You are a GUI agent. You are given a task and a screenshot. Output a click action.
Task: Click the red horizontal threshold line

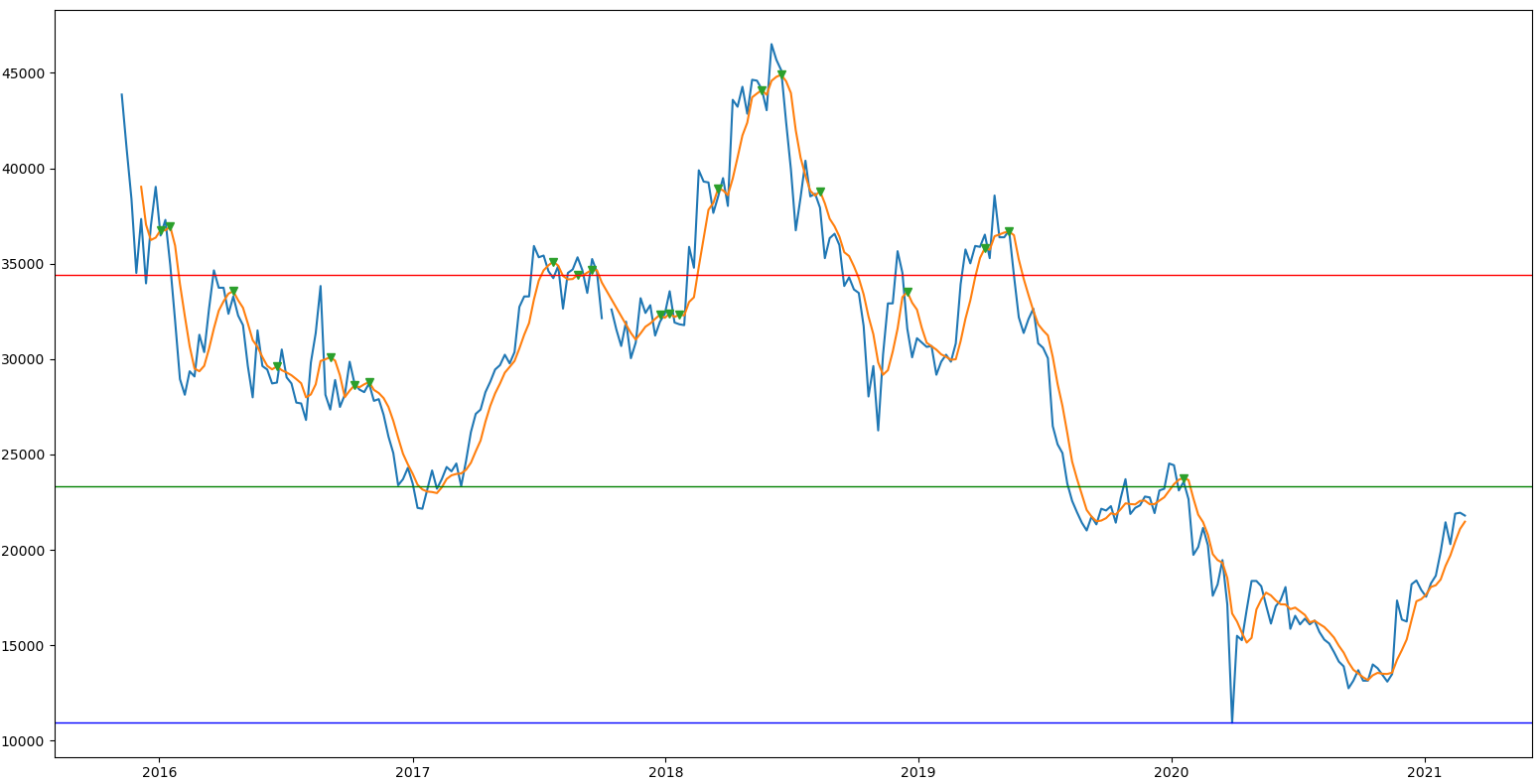tap(793, 275)
